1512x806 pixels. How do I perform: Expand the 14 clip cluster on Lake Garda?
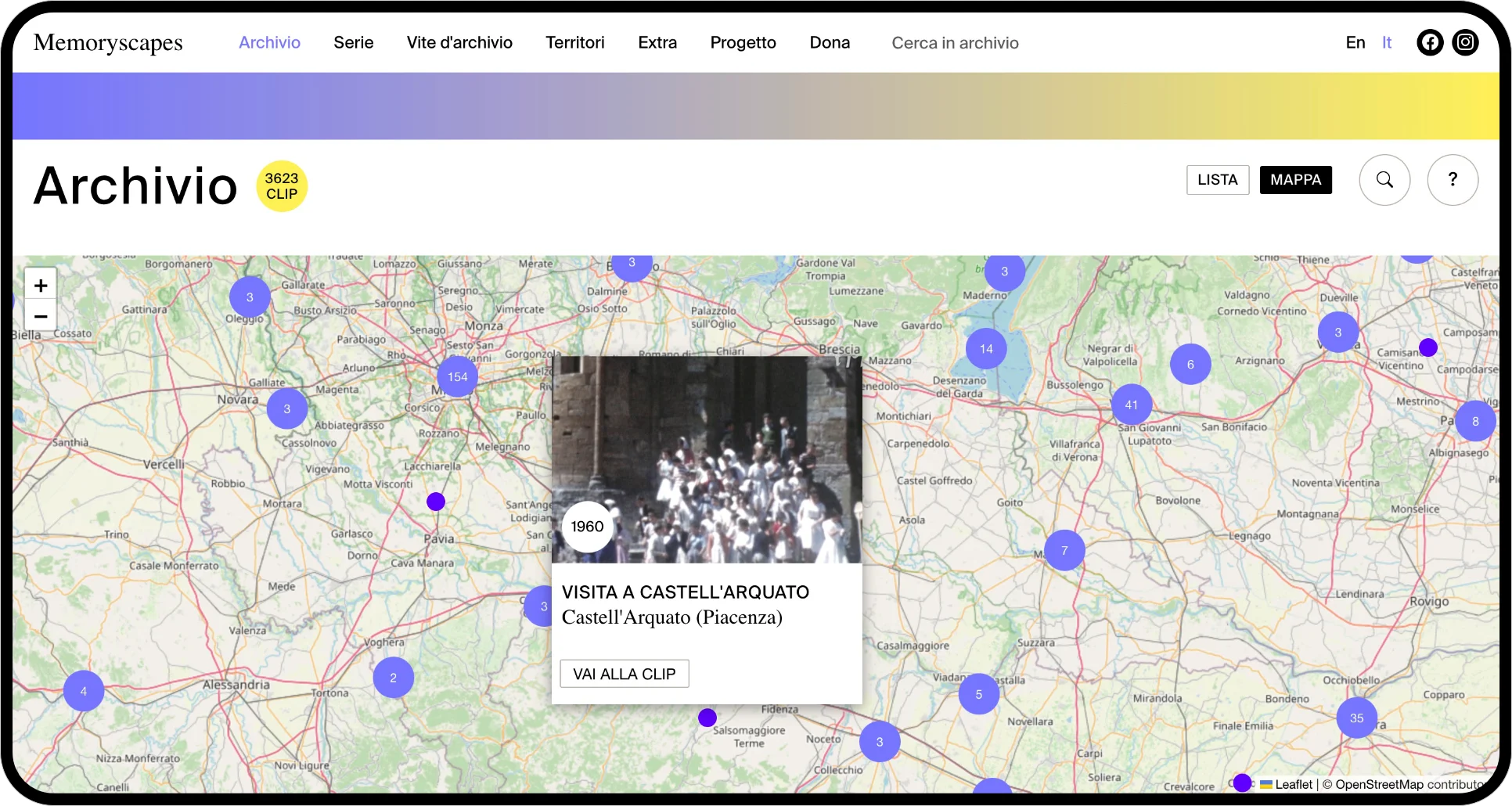point(986,349)
